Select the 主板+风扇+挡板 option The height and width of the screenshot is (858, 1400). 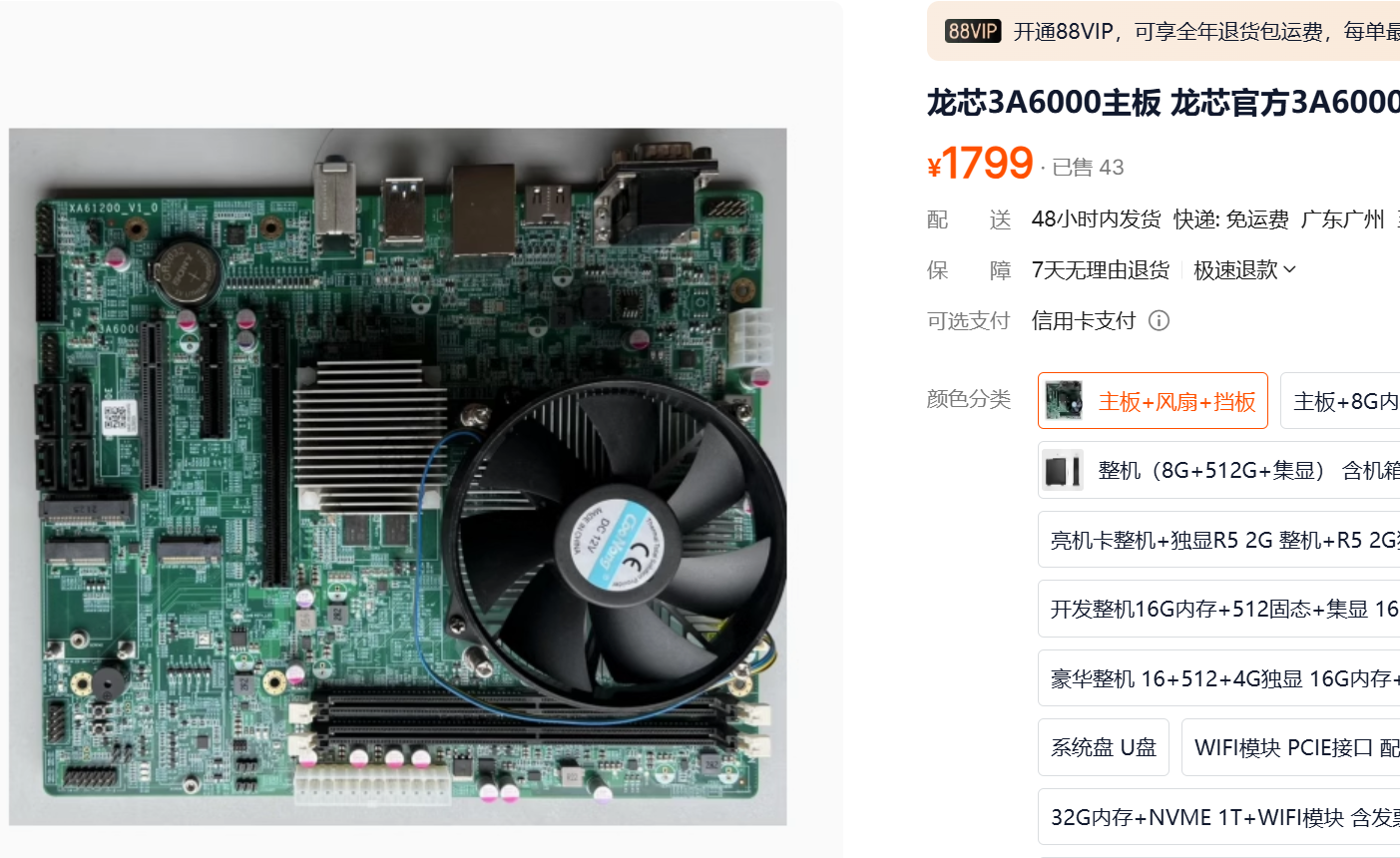point(1153,400)
